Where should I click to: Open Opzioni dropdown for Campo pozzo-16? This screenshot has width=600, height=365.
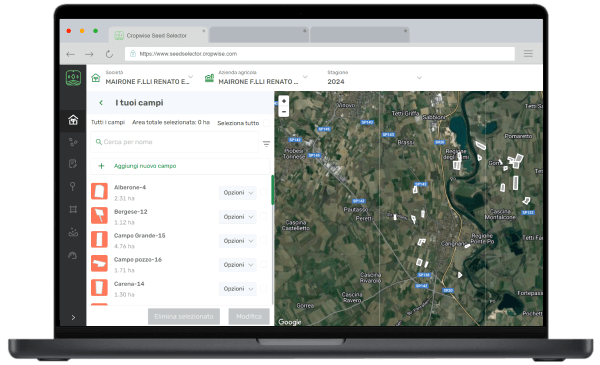click(238, 265)
